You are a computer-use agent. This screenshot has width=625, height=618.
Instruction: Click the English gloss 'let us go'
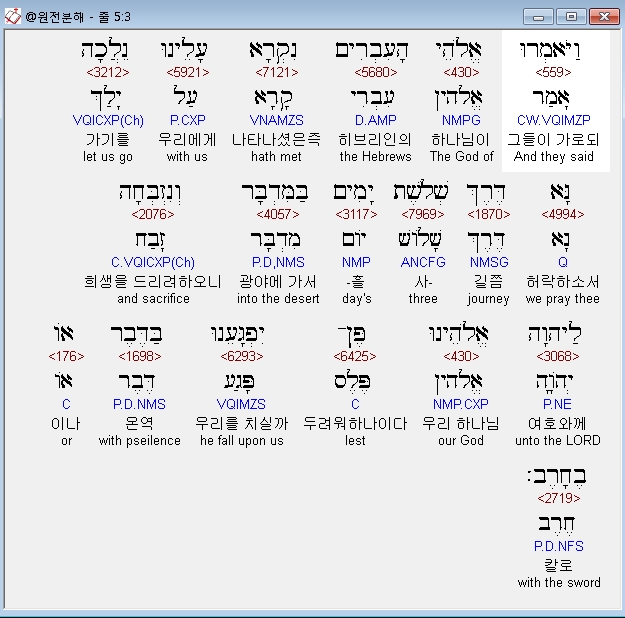[x=108, y=157]
